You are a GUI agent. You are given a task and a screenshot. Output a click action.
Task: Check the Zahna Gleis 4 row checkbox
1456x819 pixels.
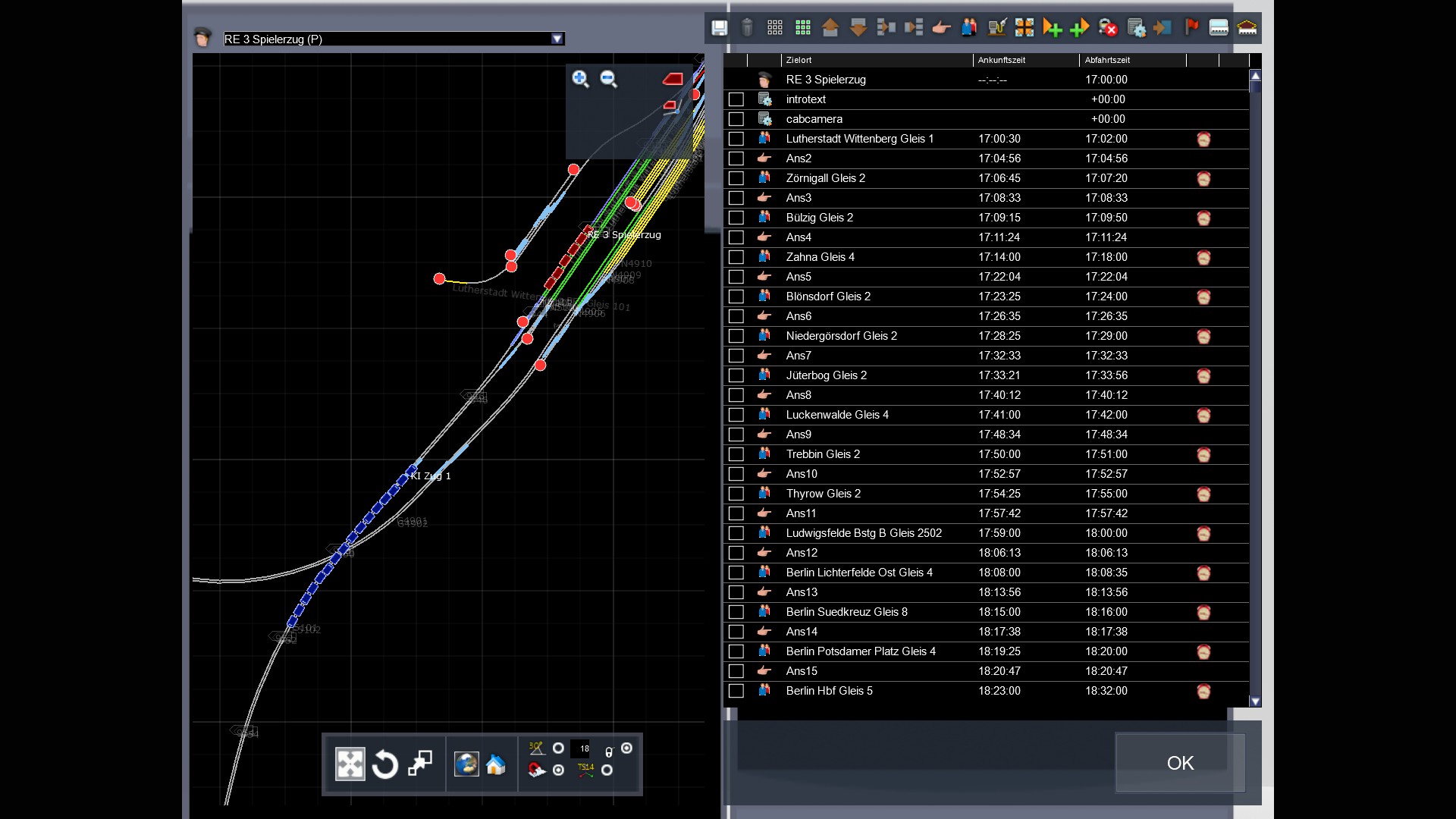(736, 257)
